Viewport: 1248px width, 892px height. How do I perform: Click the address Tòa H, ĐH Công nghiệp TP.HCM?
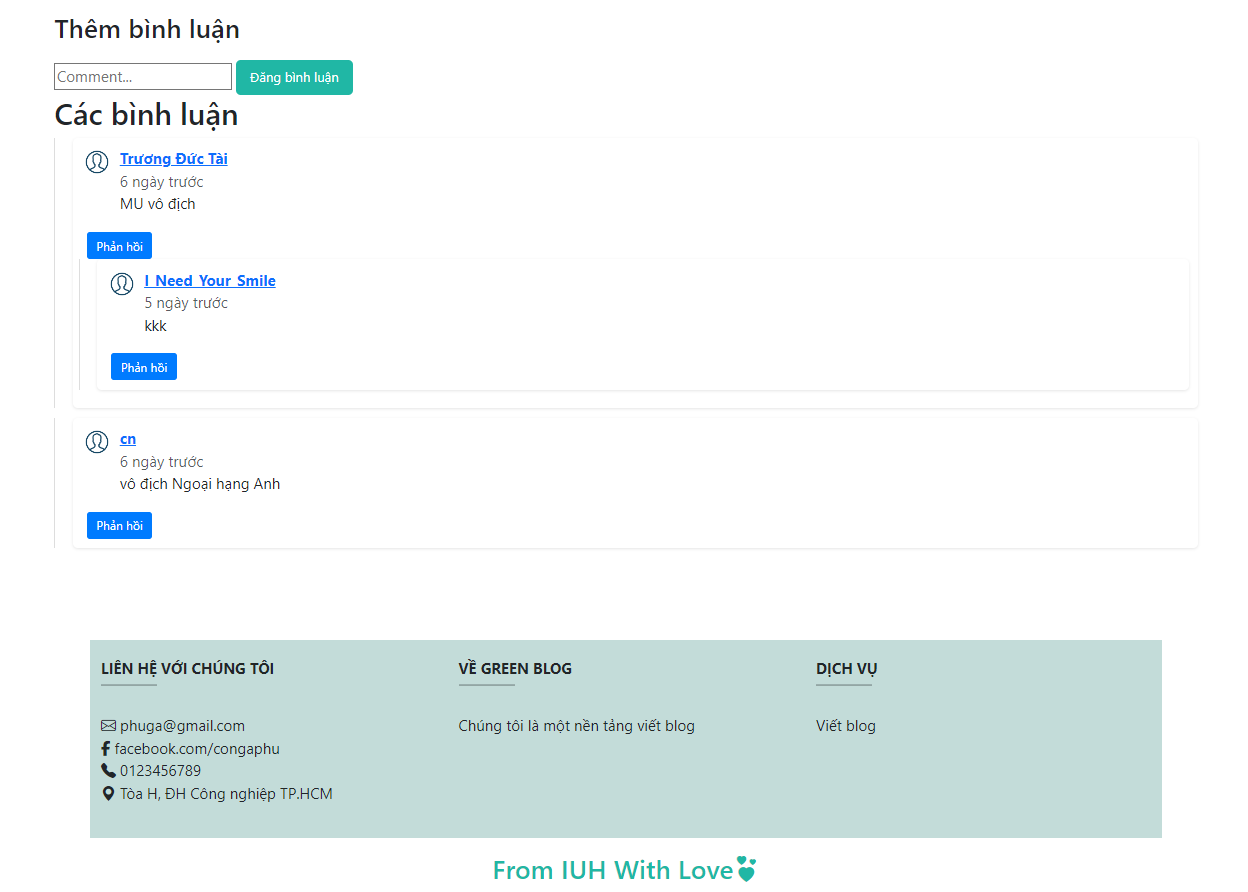[x=226, y=794]
